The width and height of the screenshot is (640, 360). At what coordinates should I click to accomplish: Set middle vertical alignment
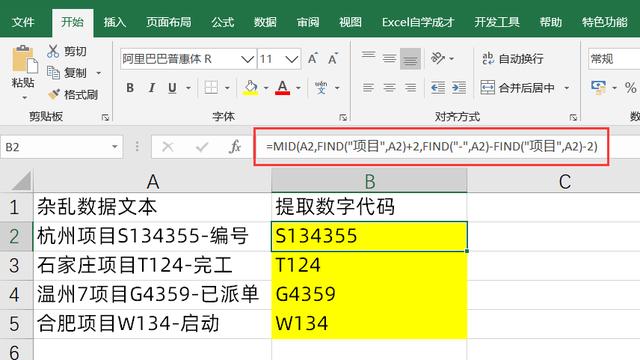(x=389, y=59)
